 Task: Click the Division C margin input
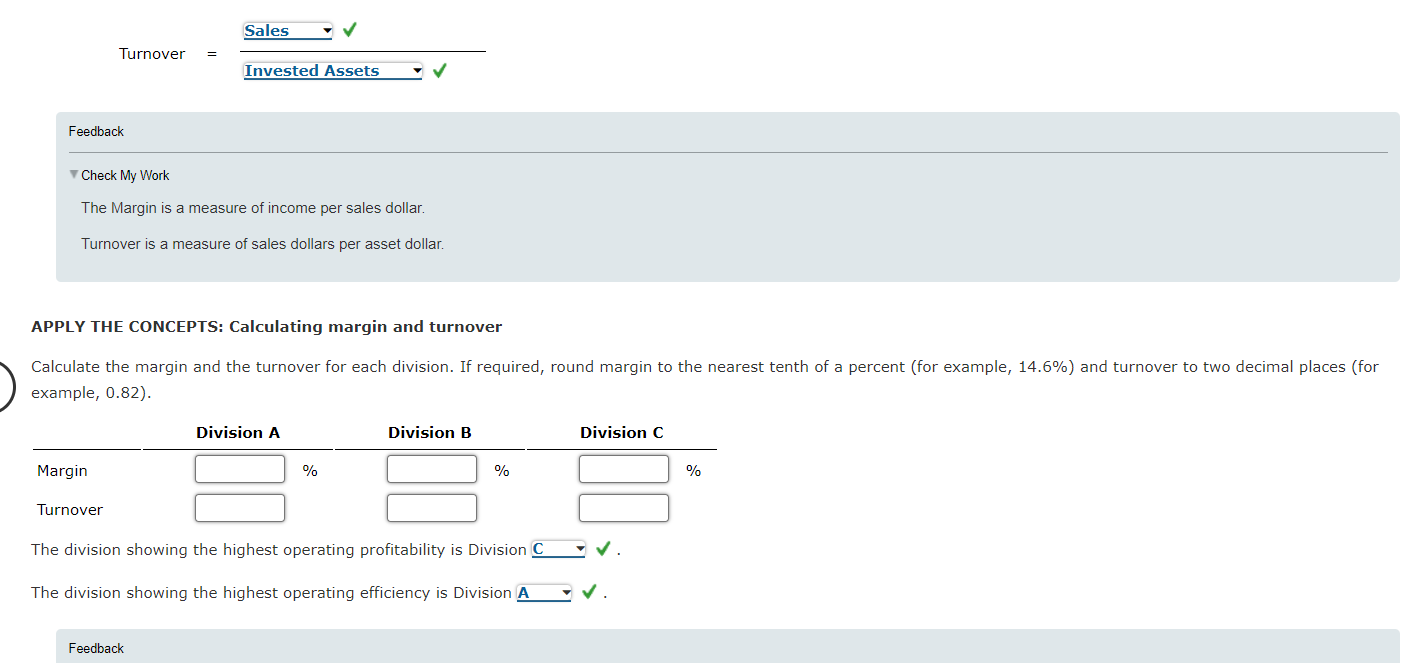(x=624, y=469)
